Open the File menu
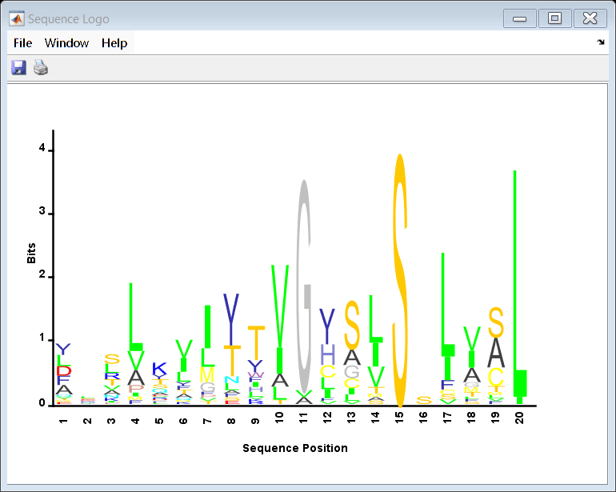Viewport: 616px width, 492px height. click(22, 43)
